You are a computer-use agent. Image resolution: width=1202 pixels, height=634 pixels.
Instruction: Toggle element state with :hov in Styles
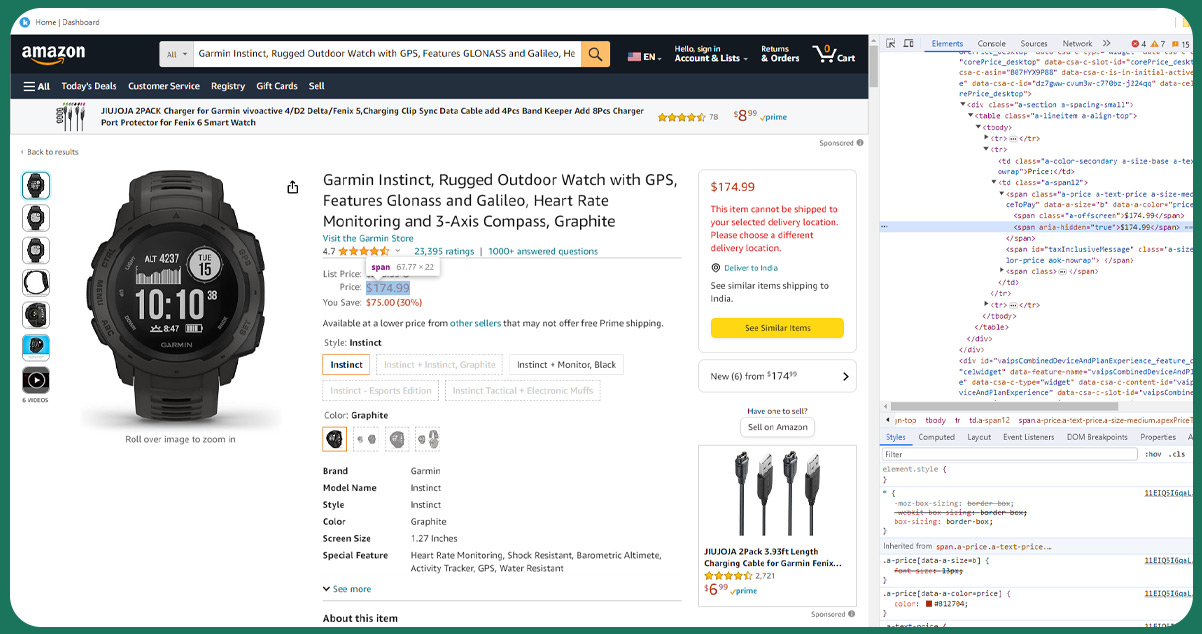1151,454
